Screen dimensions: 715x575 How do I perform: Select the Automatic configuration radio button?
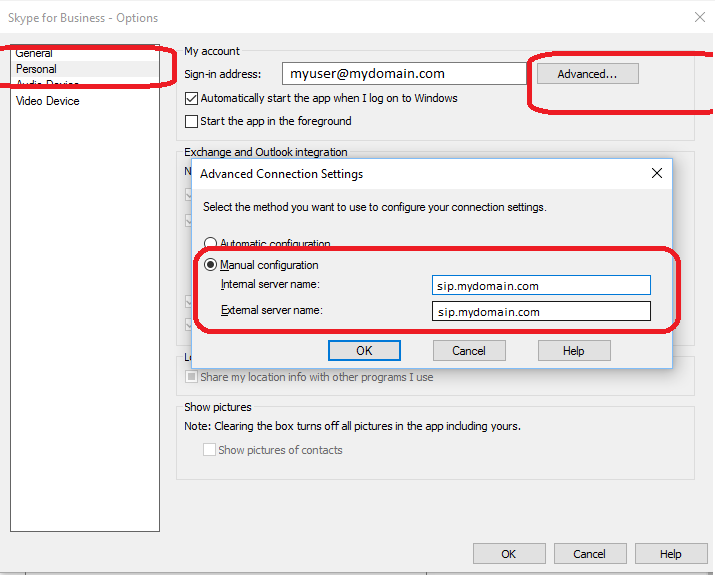tap(210, 243)
